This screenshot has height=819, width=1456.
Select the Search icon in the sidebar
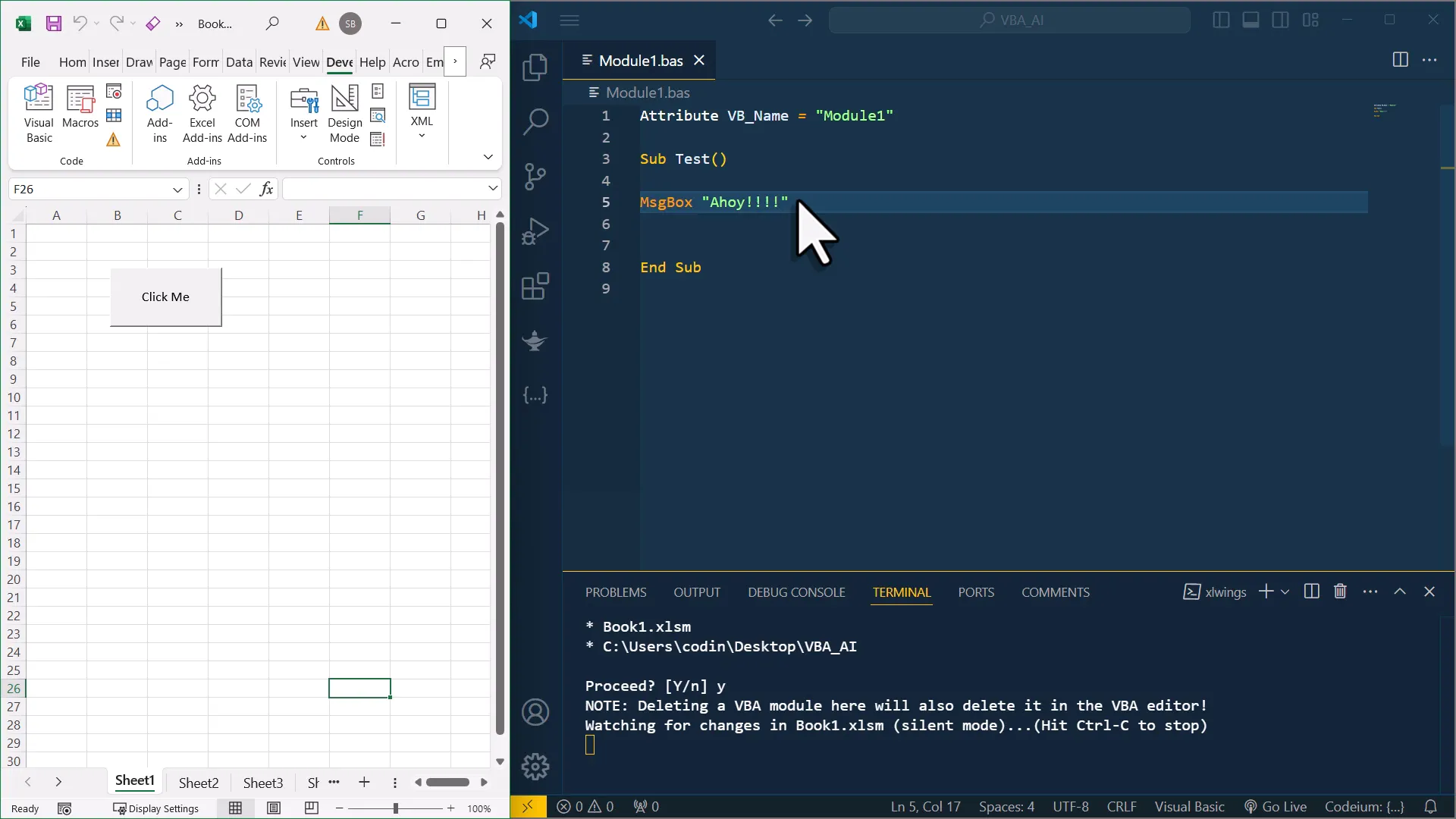(x=535, y=121)
